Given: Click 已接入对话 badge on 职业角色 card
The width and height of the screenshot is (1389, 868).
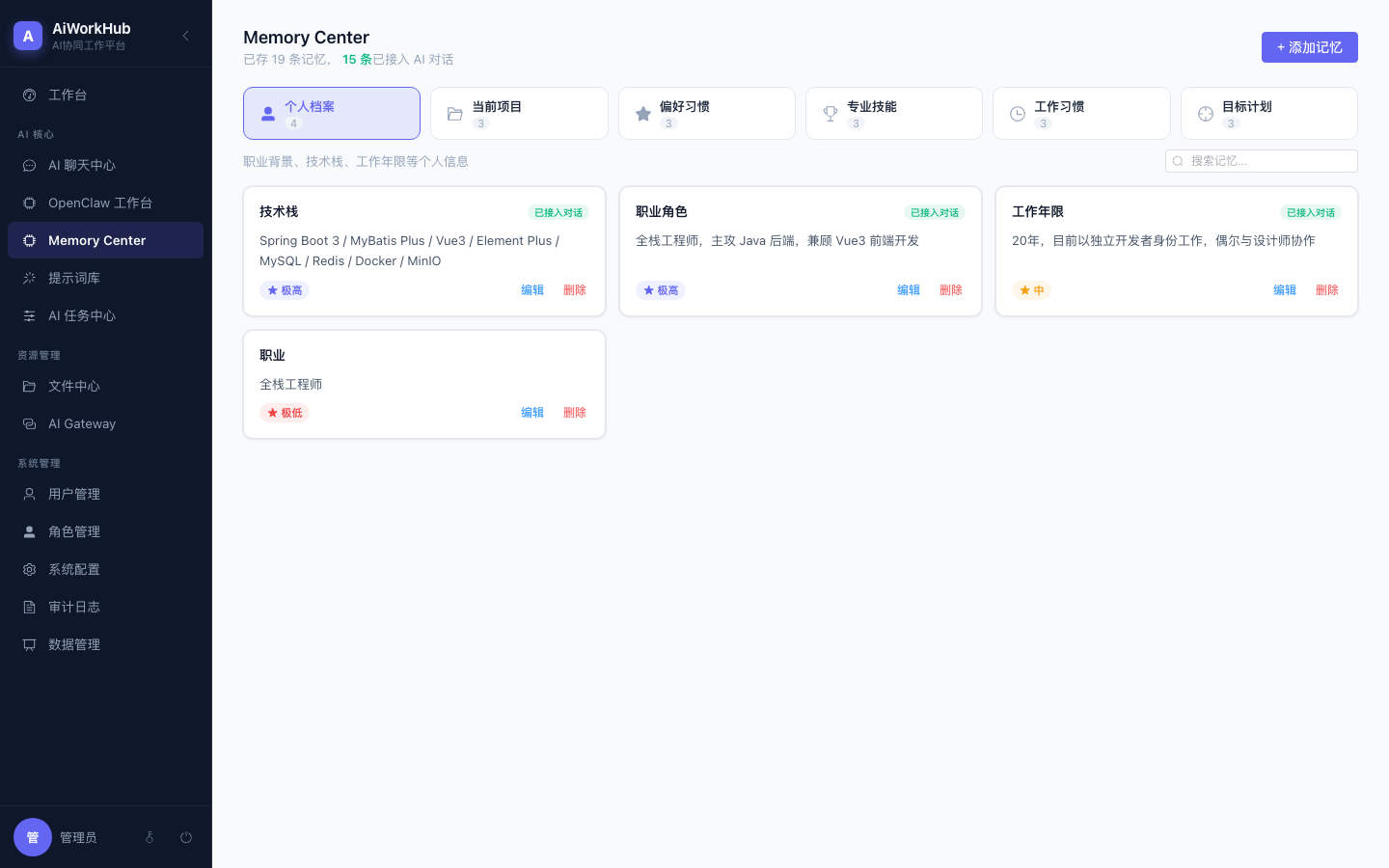Looking at the screenshot, I should pyautogui.click(x=935, y=212).
